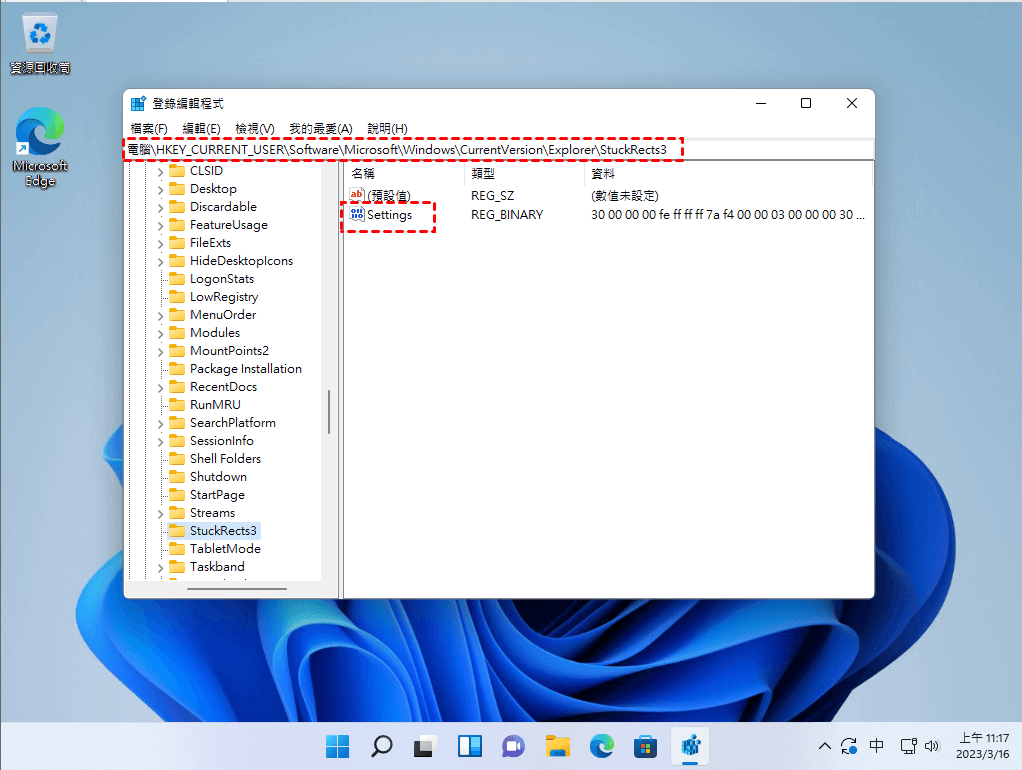Expand the Discardable key

(160, 208)
